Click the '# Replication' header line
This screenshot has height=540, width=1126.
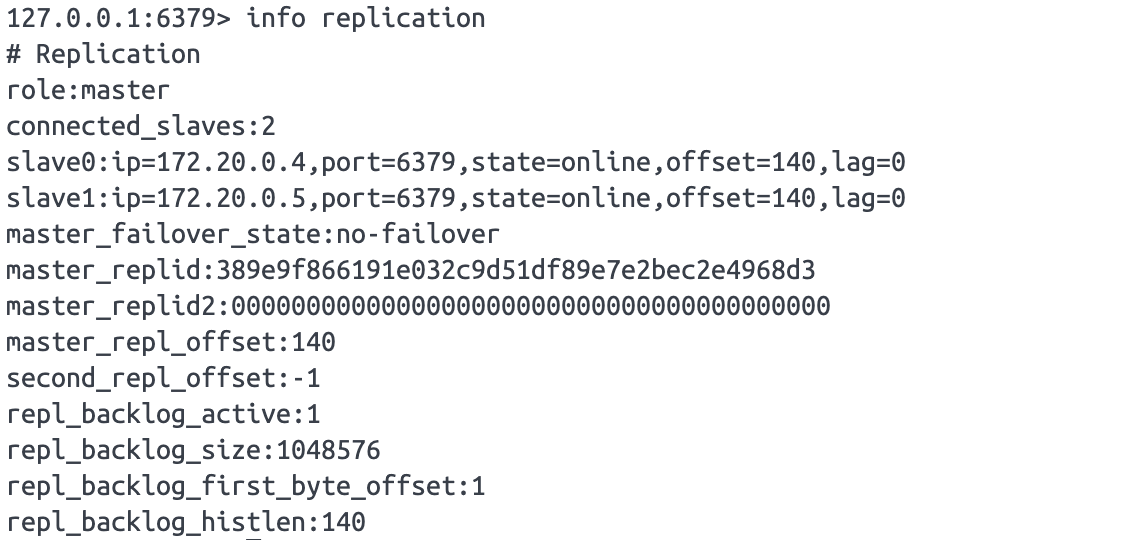point(103,55)
